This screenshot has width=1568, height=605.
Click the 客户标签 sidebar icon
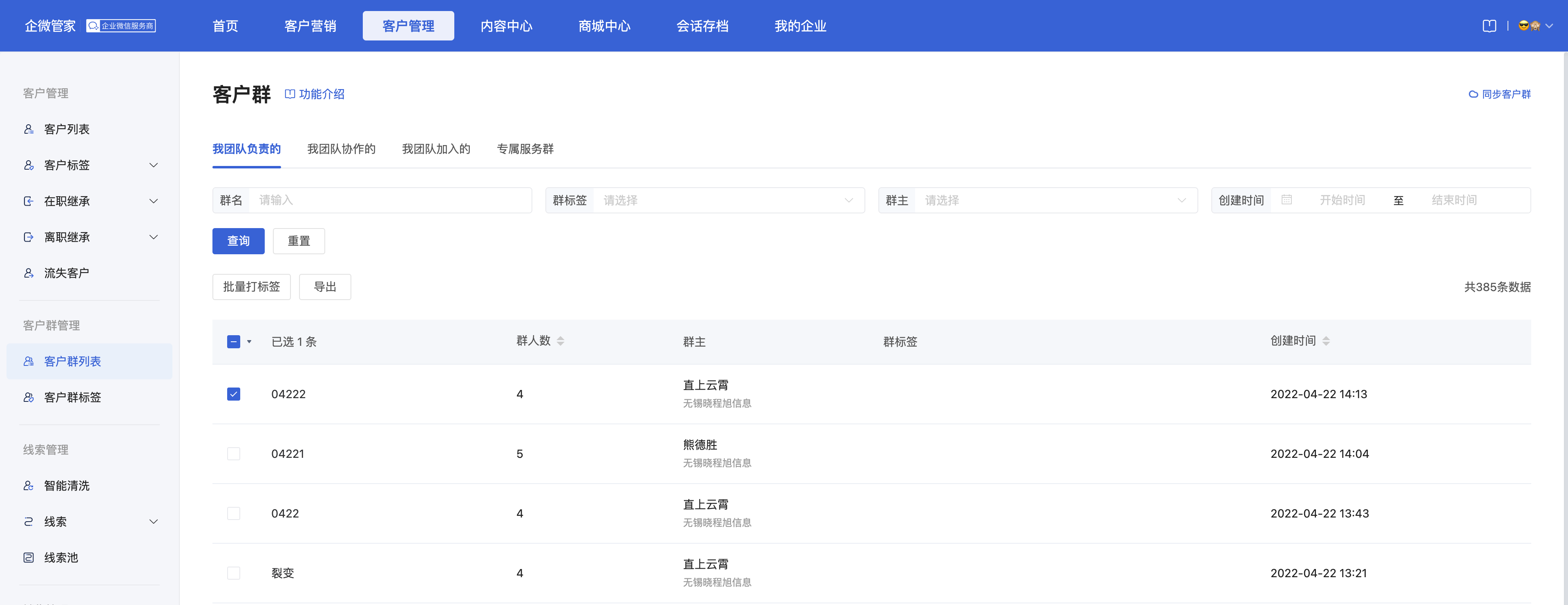[29, 165]
